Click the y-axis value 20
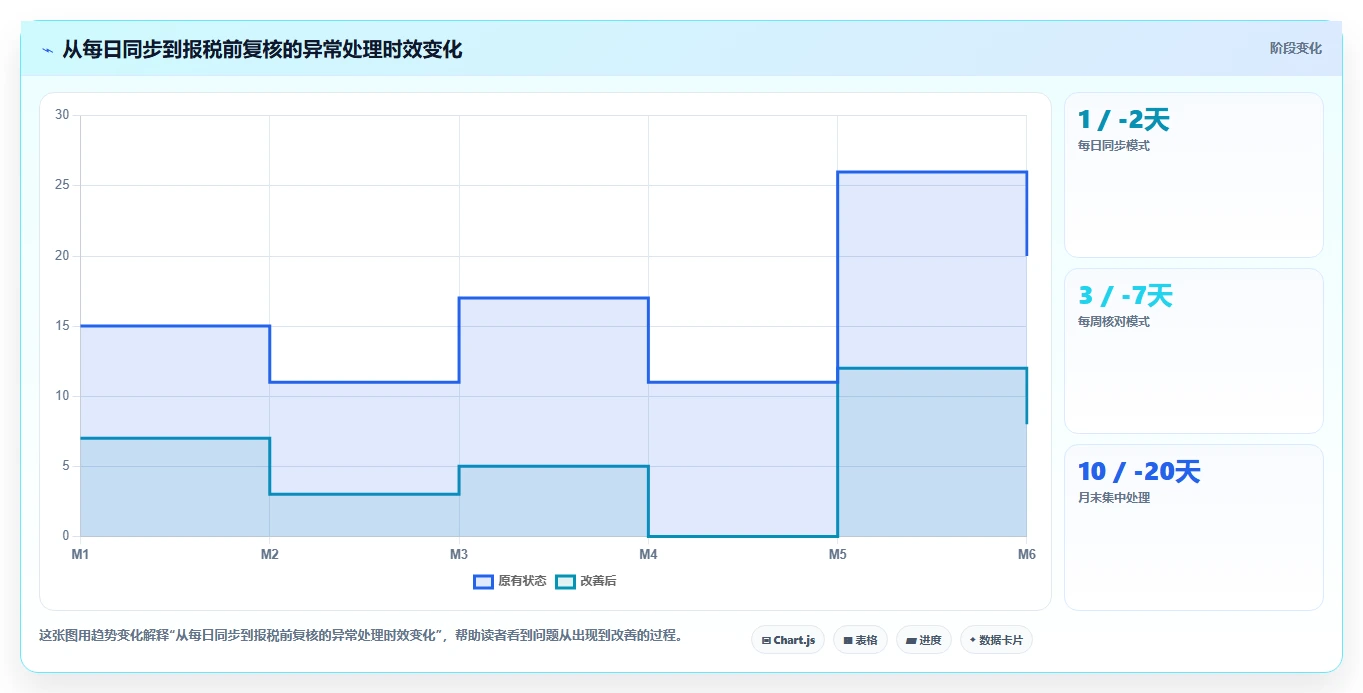Viewport: 1363px width, 693px height. (62, 256)
